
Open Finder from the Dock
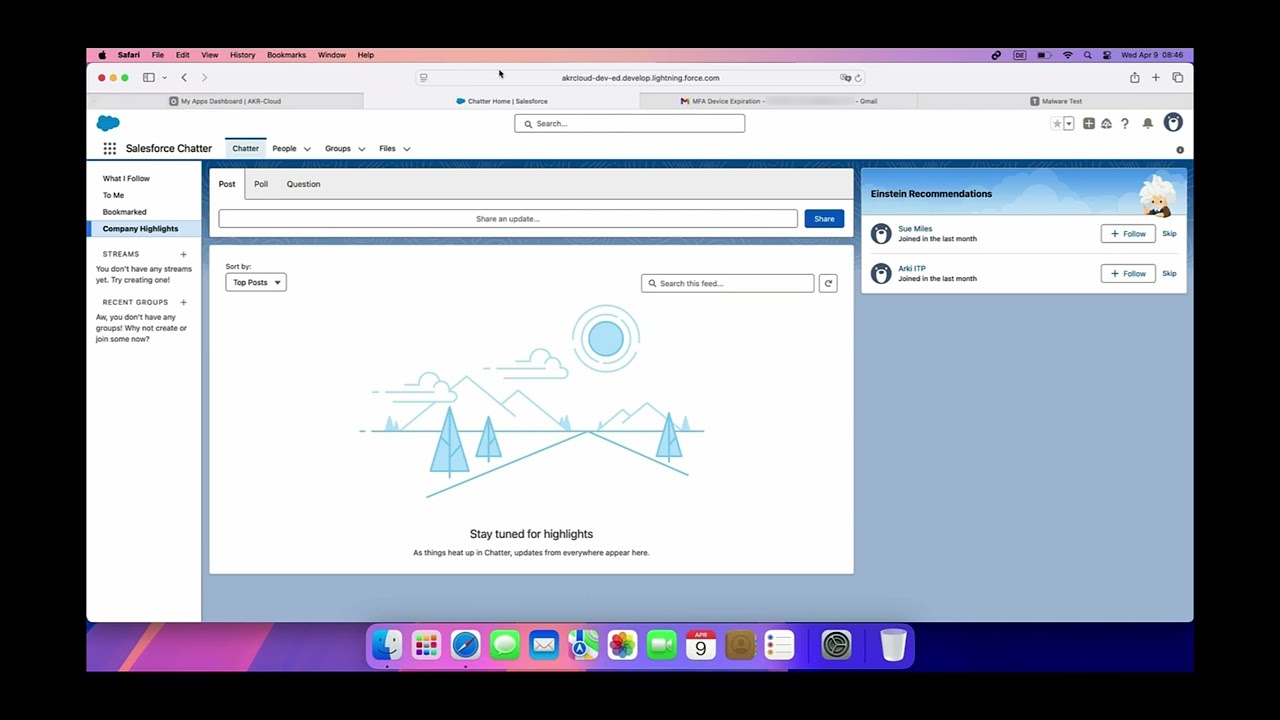click(x=387, y=645)
